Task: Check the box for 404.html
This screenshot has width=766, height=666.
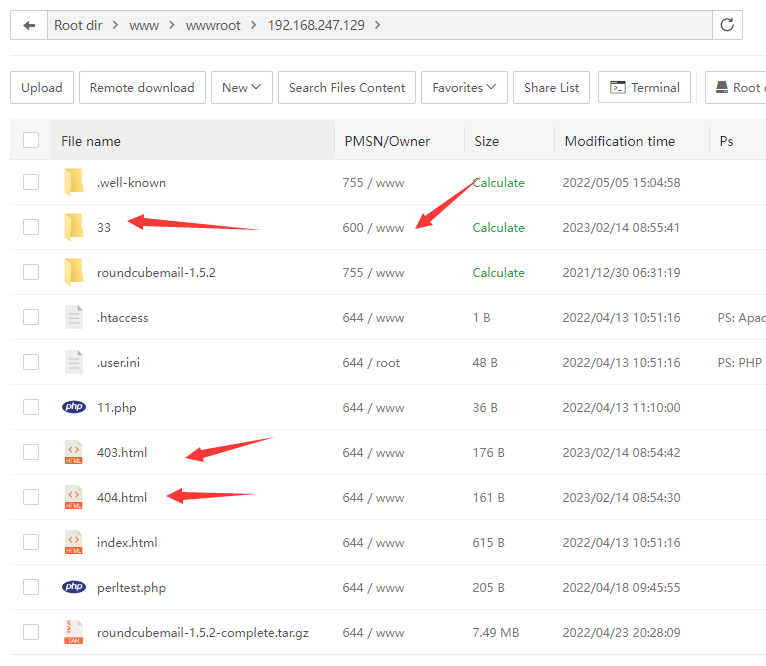Action: coord(31,497)
